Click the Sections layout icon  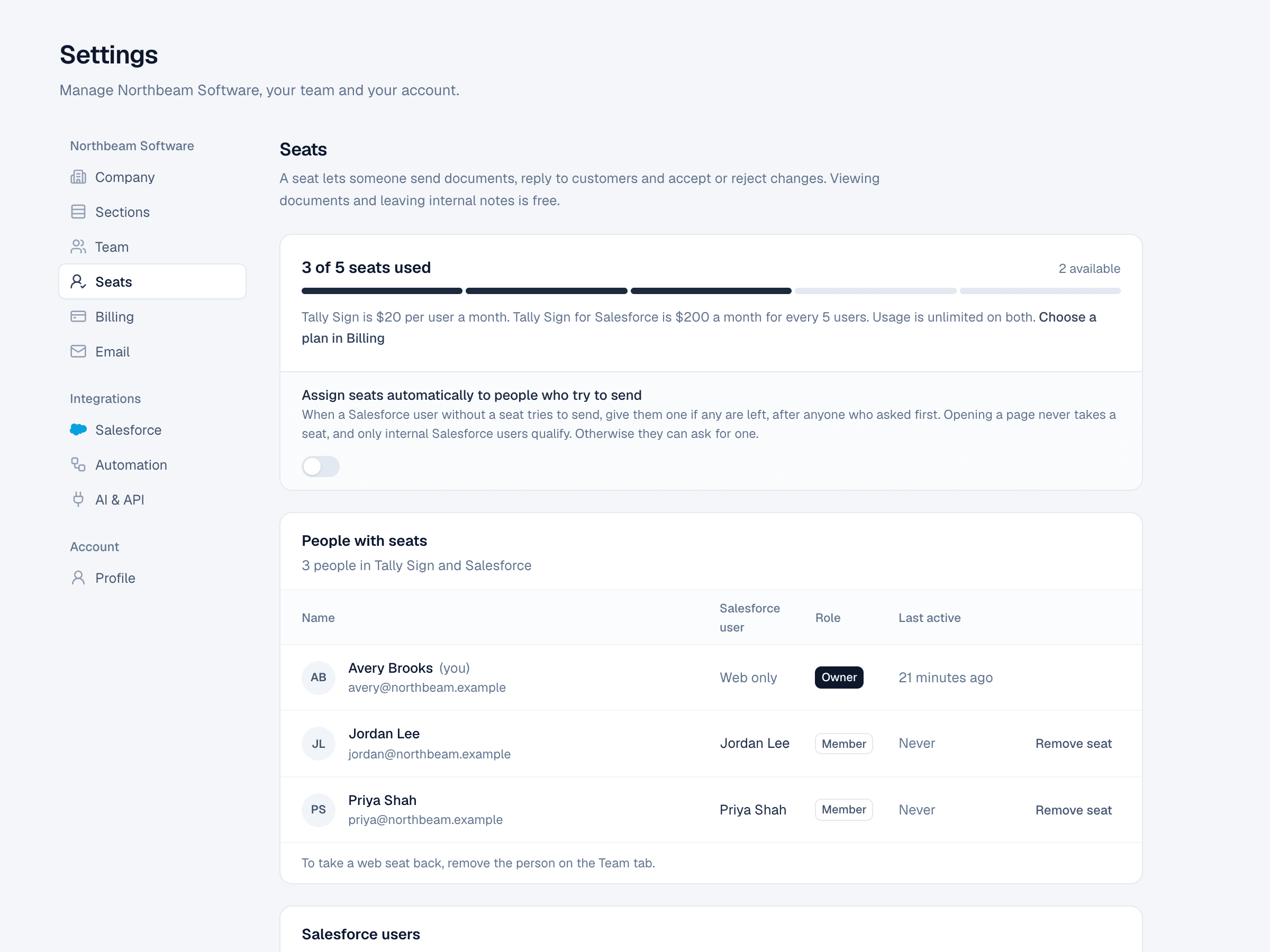click(78, 212)
